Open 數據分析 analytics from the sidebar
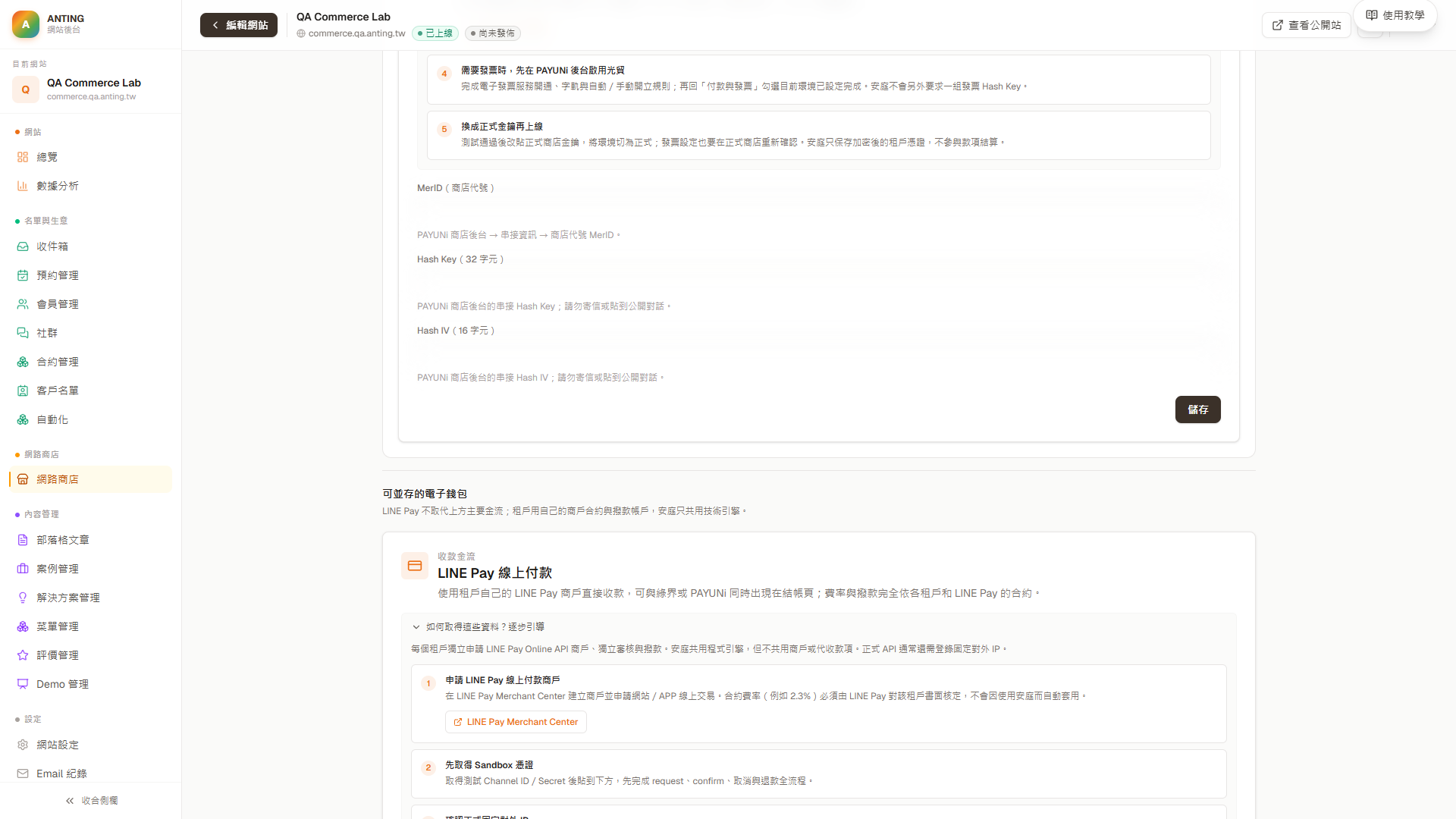The height and width of the screenshot is (819, 1456). pyautogui.click(x=90, y=186)
